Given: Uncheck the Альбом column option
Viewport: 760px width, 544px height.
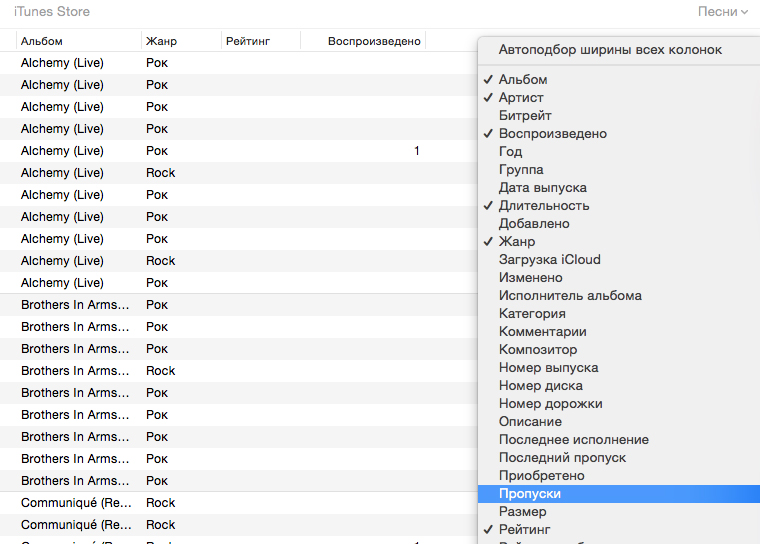Looking at the screenshot, I should pyautogui.click(x=619, y=80).
